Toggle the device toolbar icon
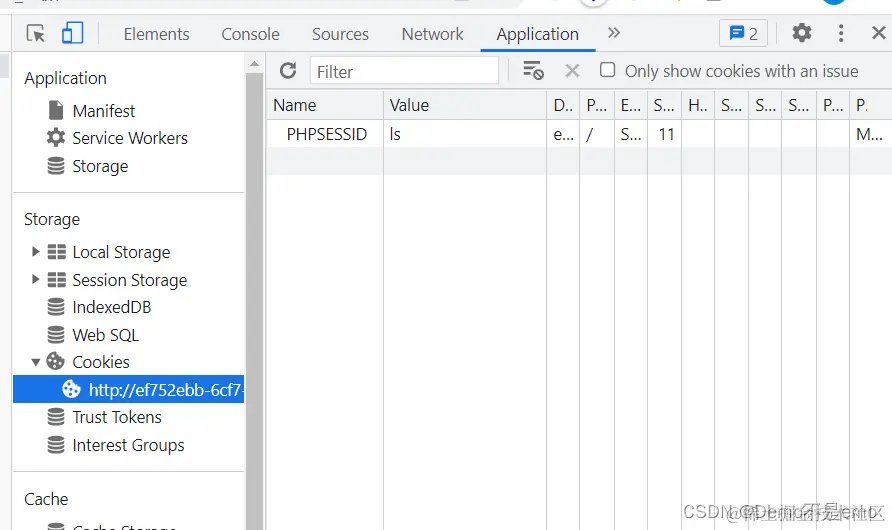This screenshot has width=892, height=530. click(x=72, y=33)
